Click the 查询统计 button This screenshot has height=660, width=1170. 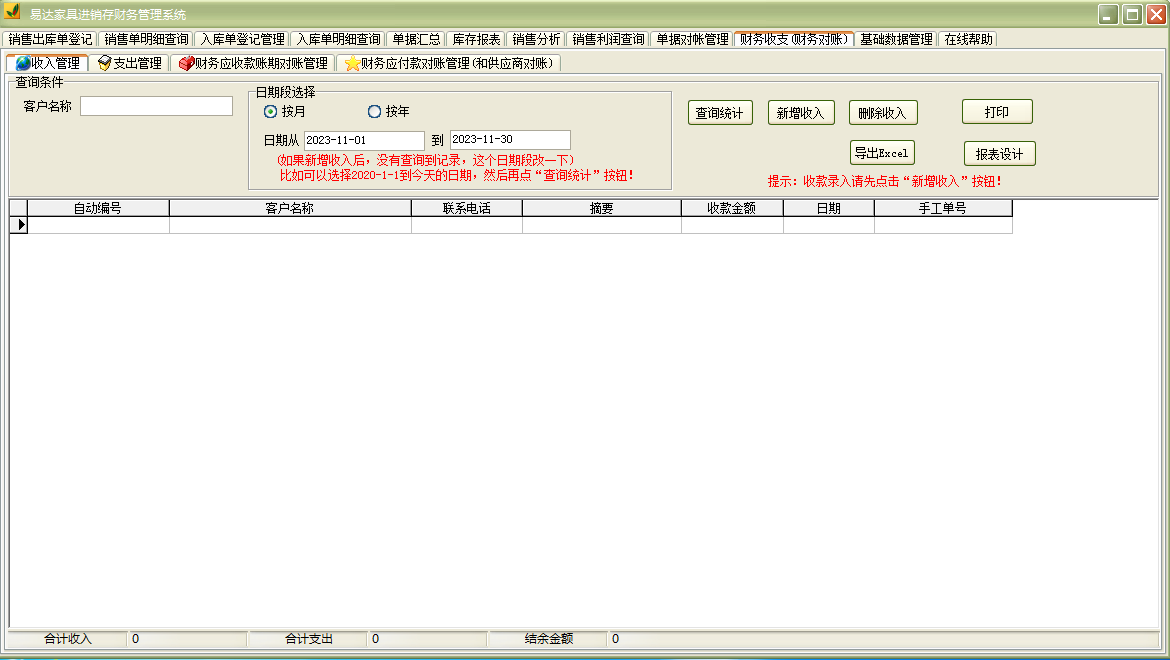(719, 113)
